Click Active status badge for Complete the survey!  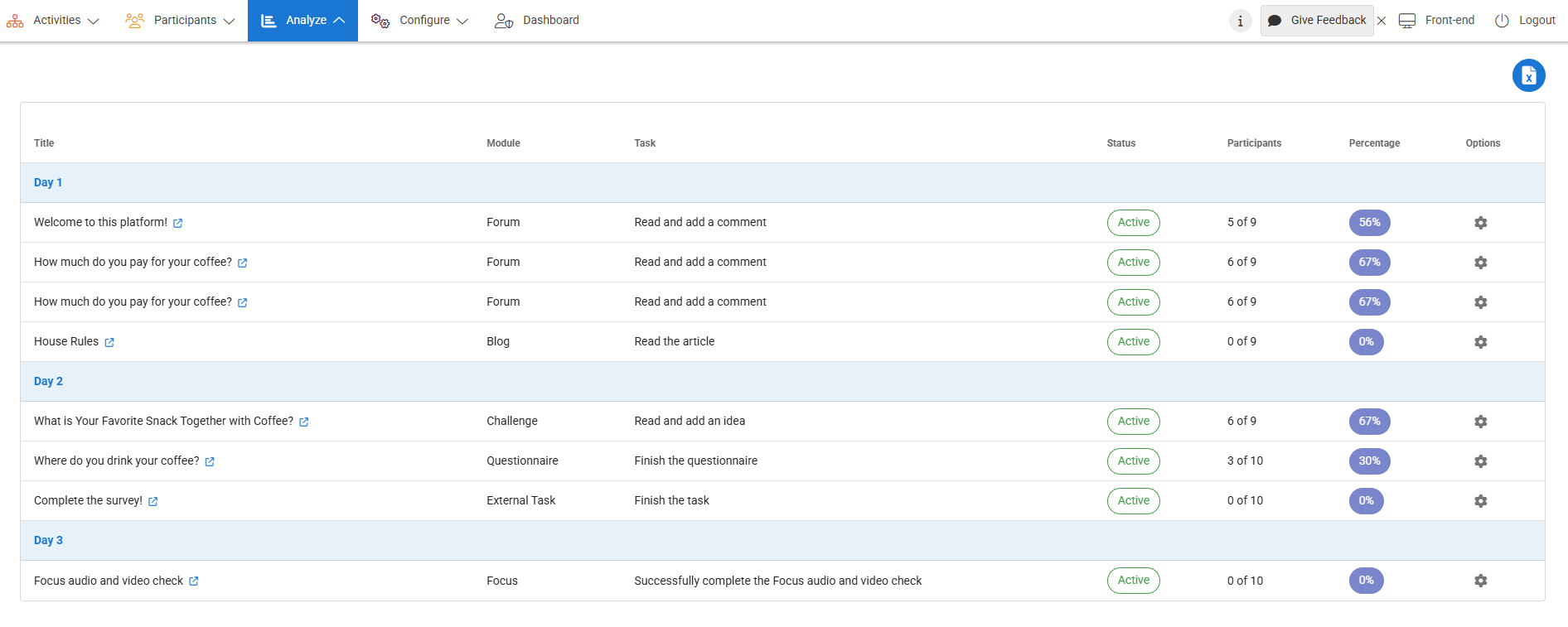[1133, 501]
